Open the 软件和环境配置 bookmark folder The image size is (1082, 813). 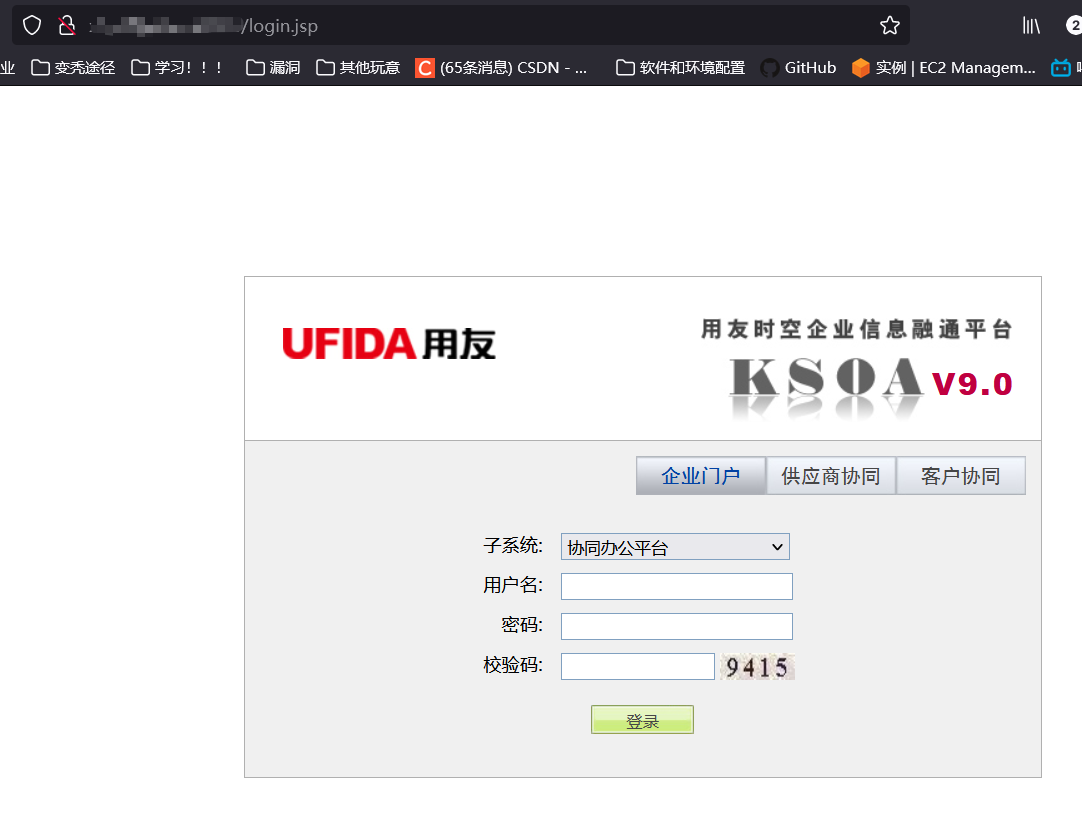click(x=681, y=68)
